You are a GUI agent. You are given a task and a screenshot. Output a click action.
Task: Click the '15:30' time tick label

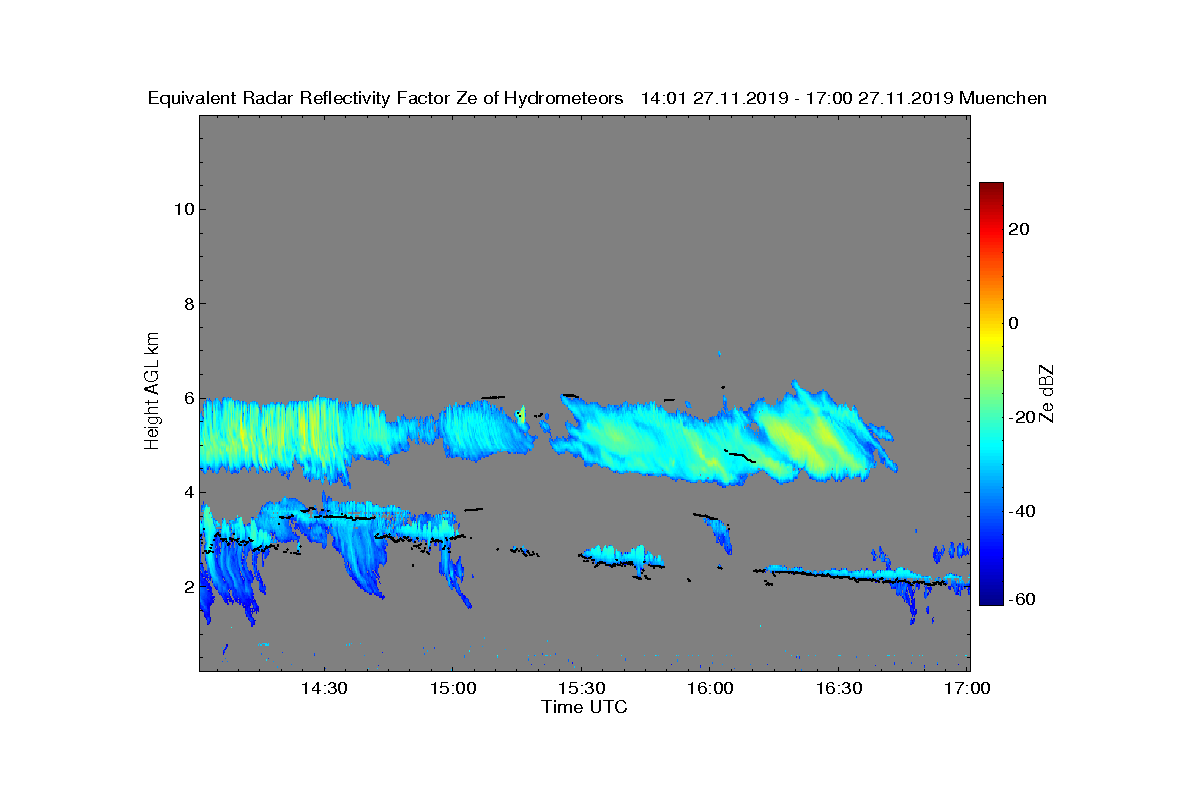click(582, 689)
